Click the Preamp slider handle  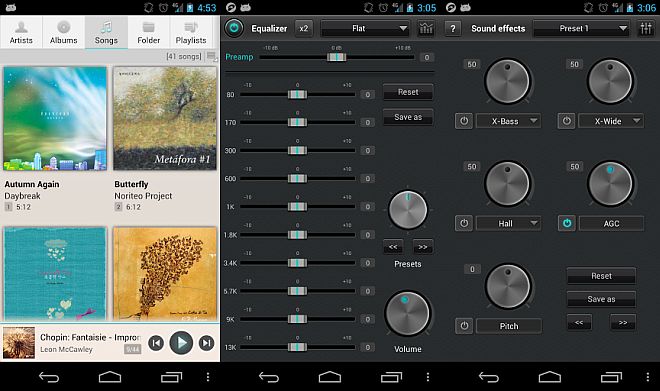(x=337, y=57)
